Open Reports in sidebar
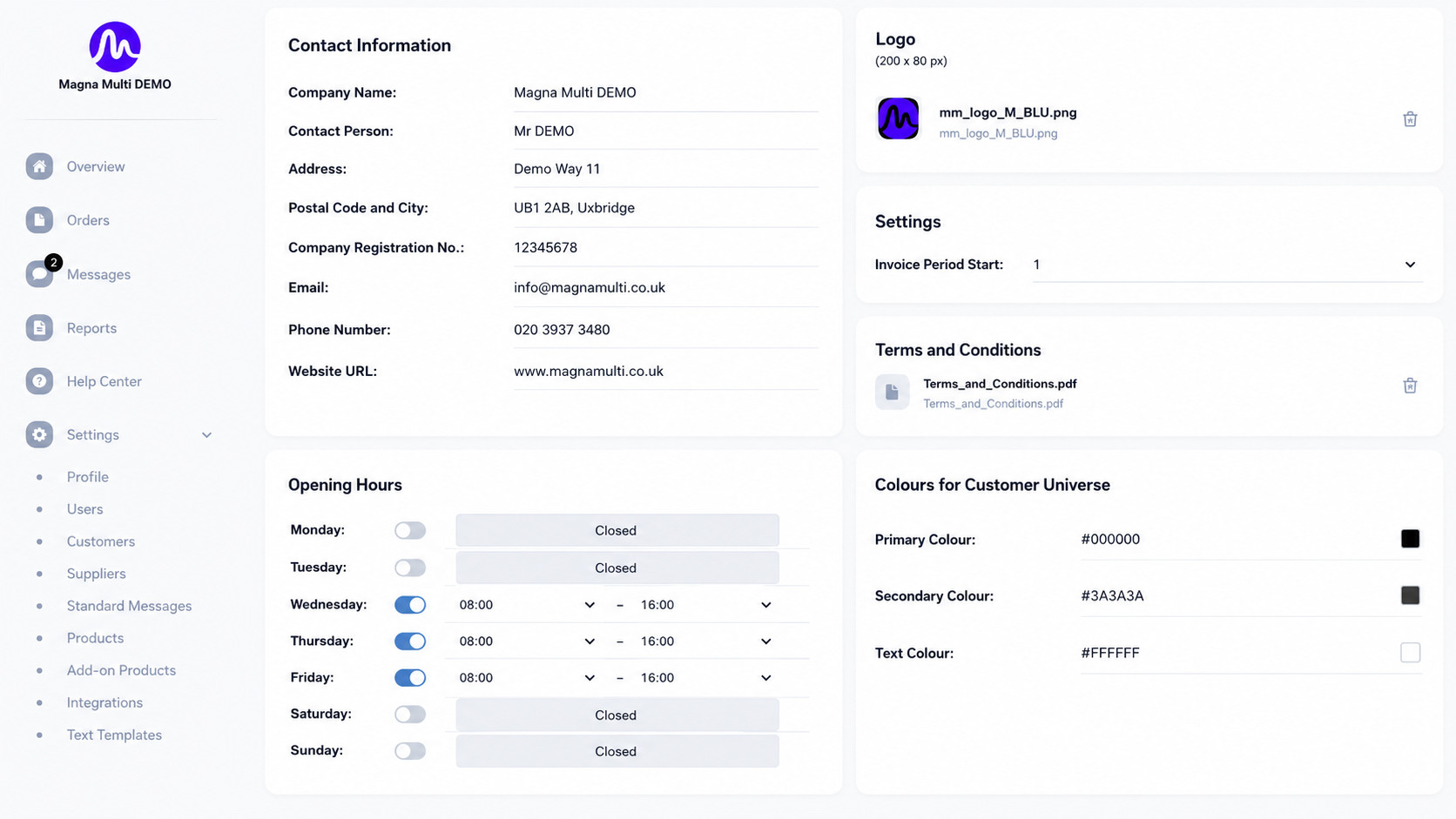1456x819 pixels. click(91, 328)
